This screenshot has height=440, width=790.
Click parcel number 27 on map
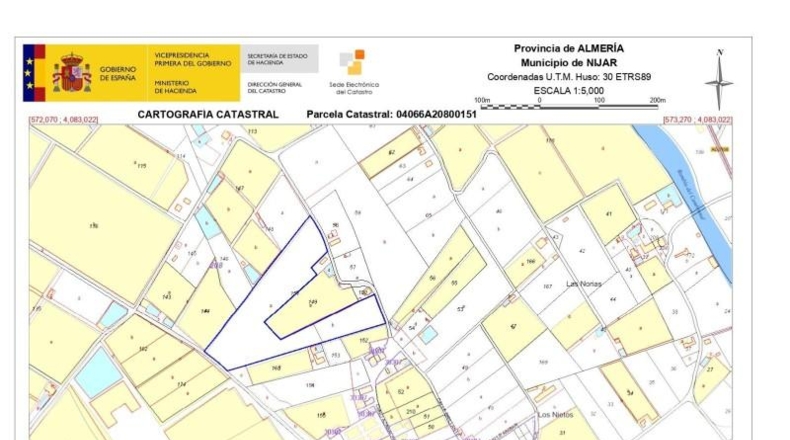[x=711, y=369]
